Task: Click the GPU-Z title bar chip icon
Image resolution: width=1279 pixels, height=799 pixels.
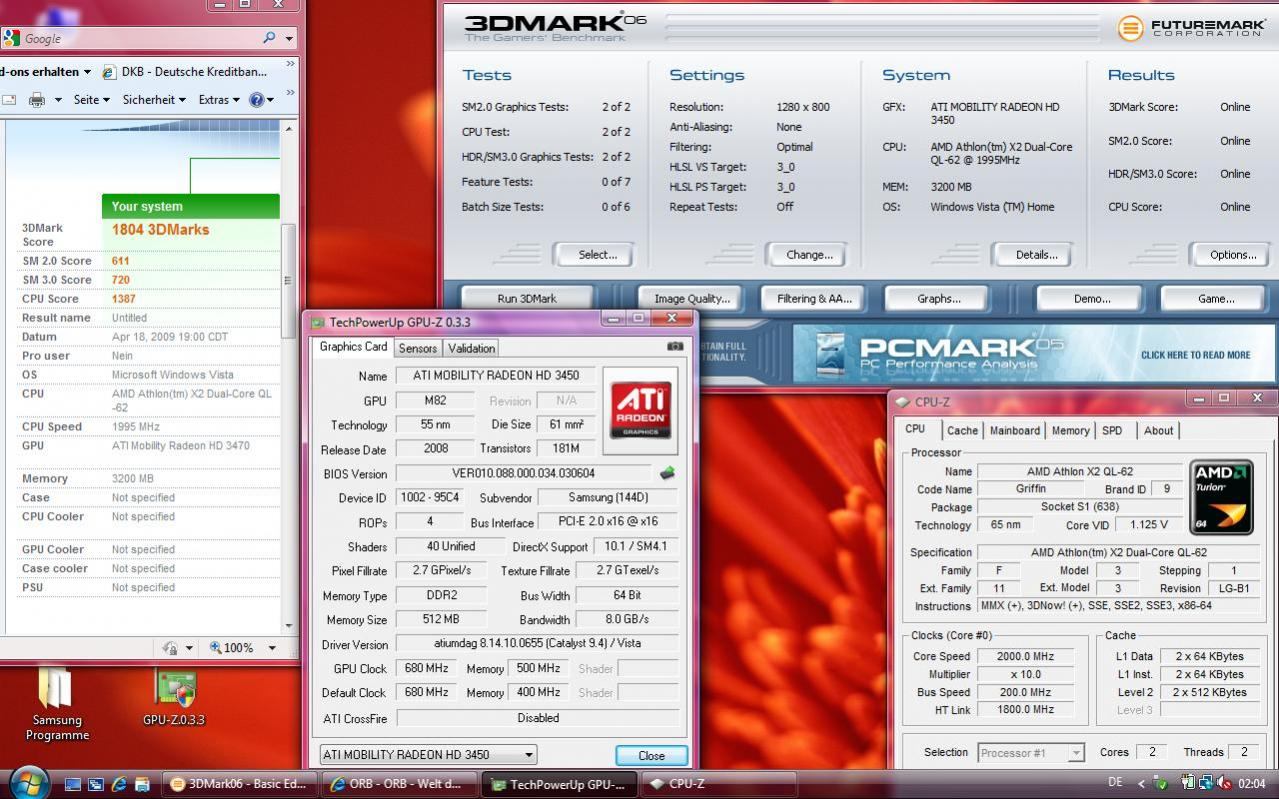Action: 317,322
